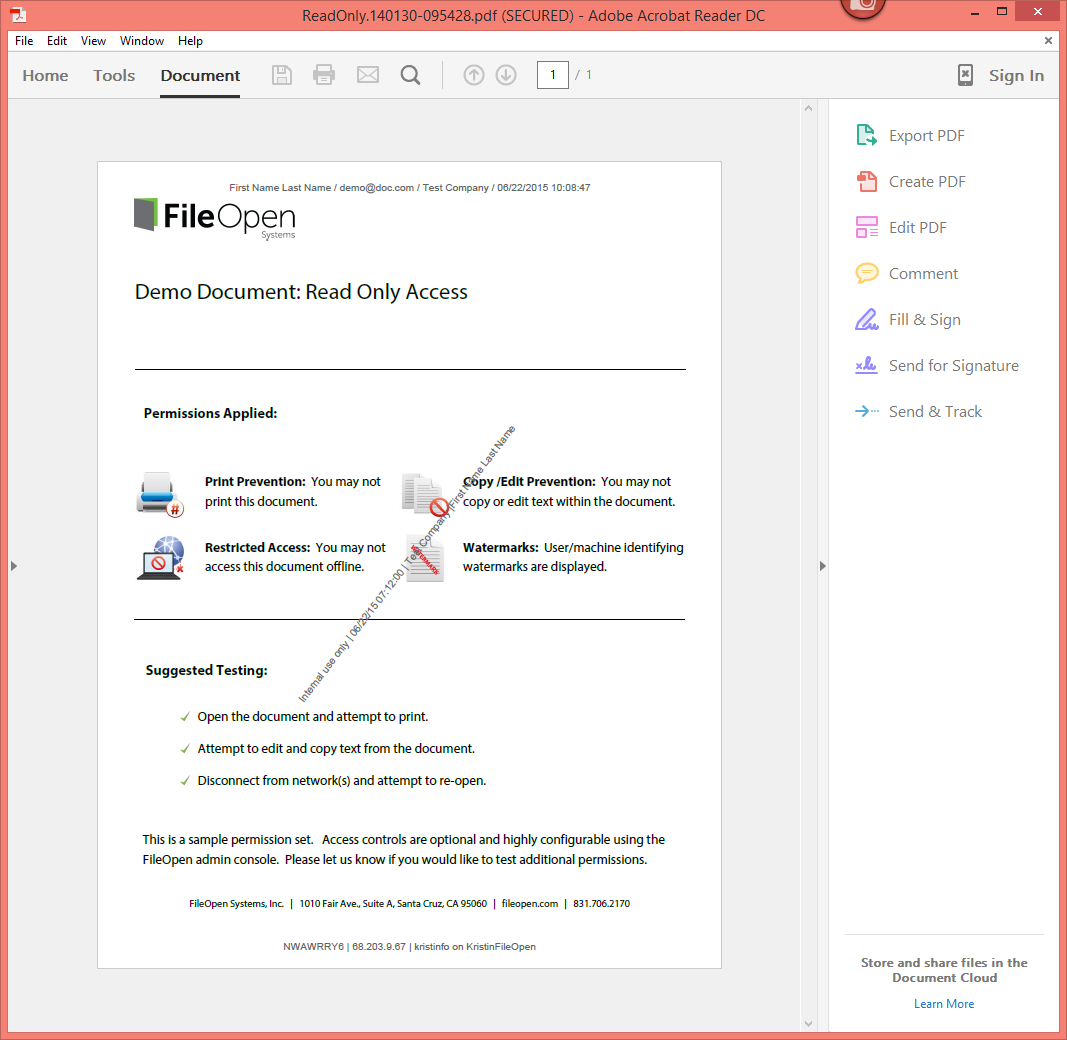Switch to the Tools tab
The image size is (1067, 1040).
tap(114, 76)
